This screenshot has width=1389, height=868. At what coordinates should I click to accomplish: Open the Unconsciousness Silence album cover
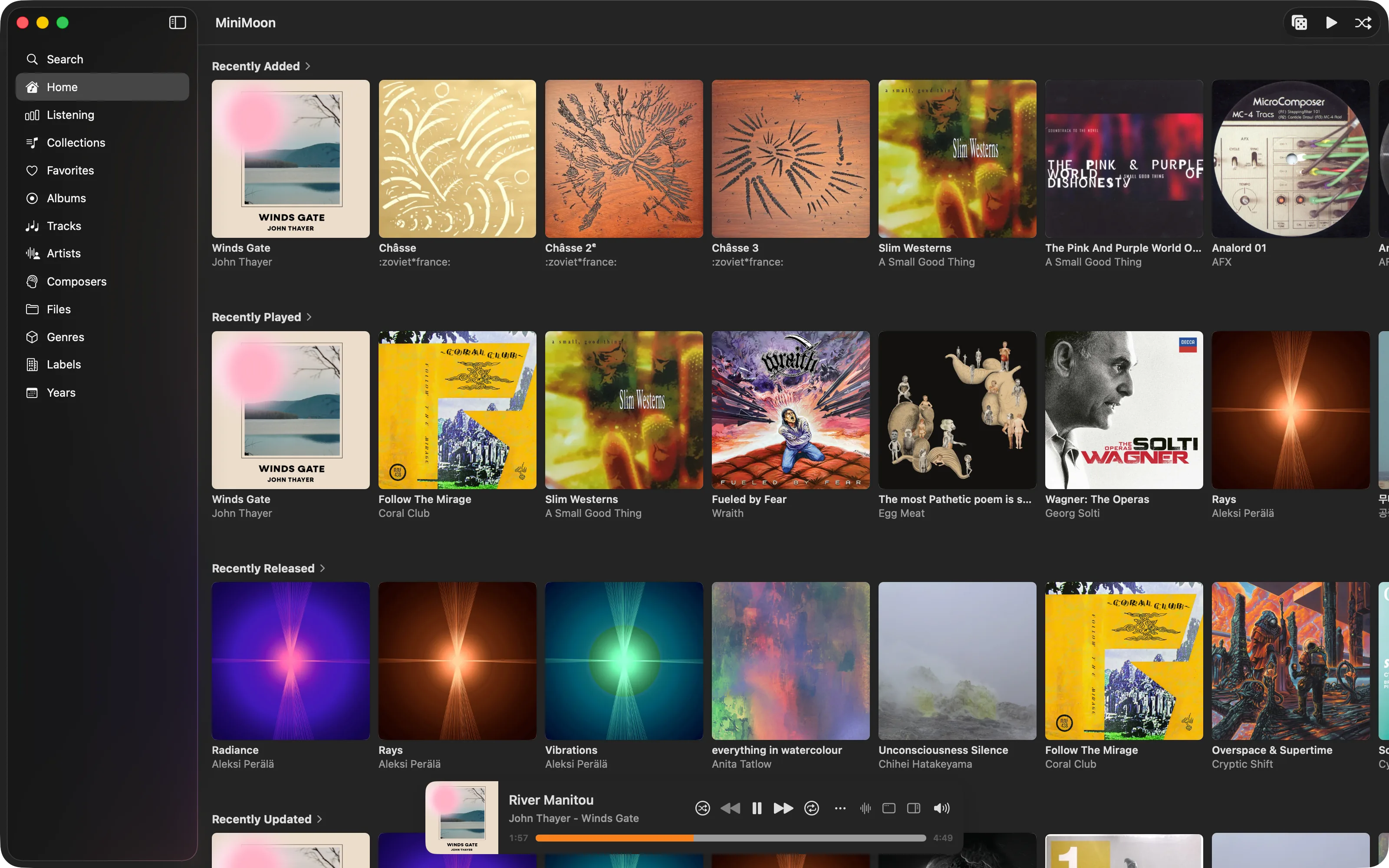pos(958,661)
